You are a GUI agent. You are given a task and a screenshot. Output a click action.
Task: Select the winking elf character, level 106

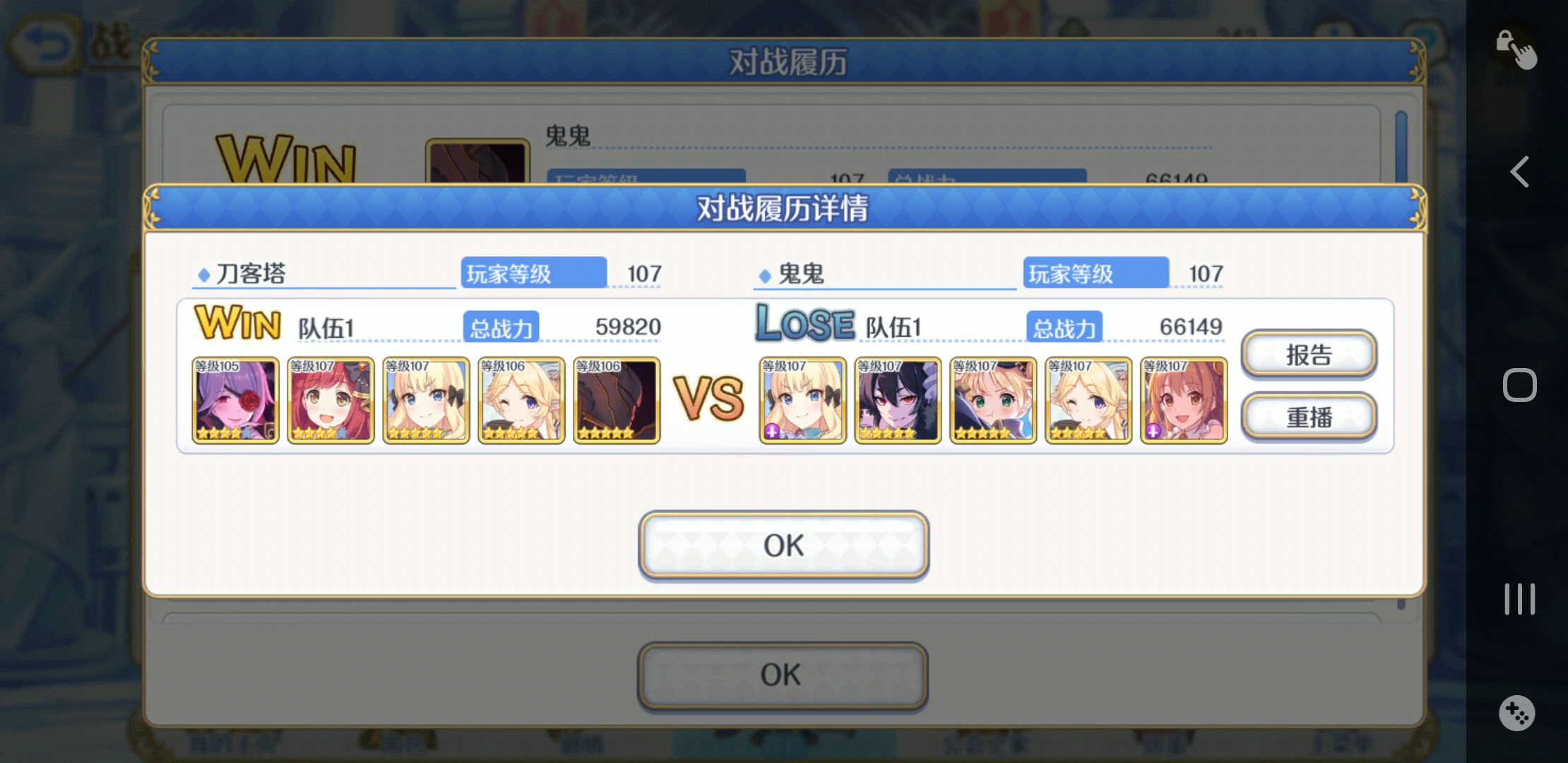521,401
